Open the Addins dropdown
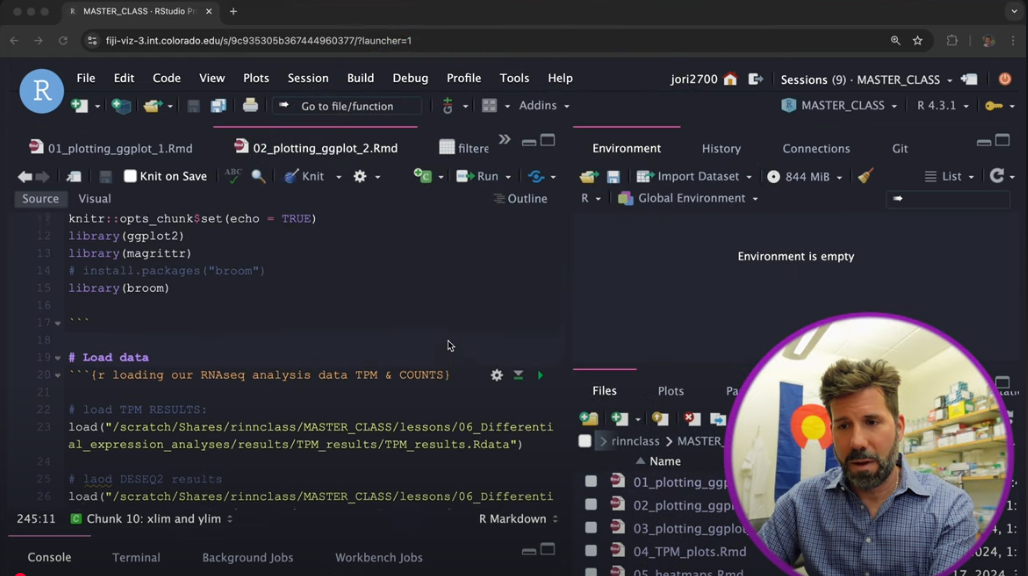 click(544, 106)
